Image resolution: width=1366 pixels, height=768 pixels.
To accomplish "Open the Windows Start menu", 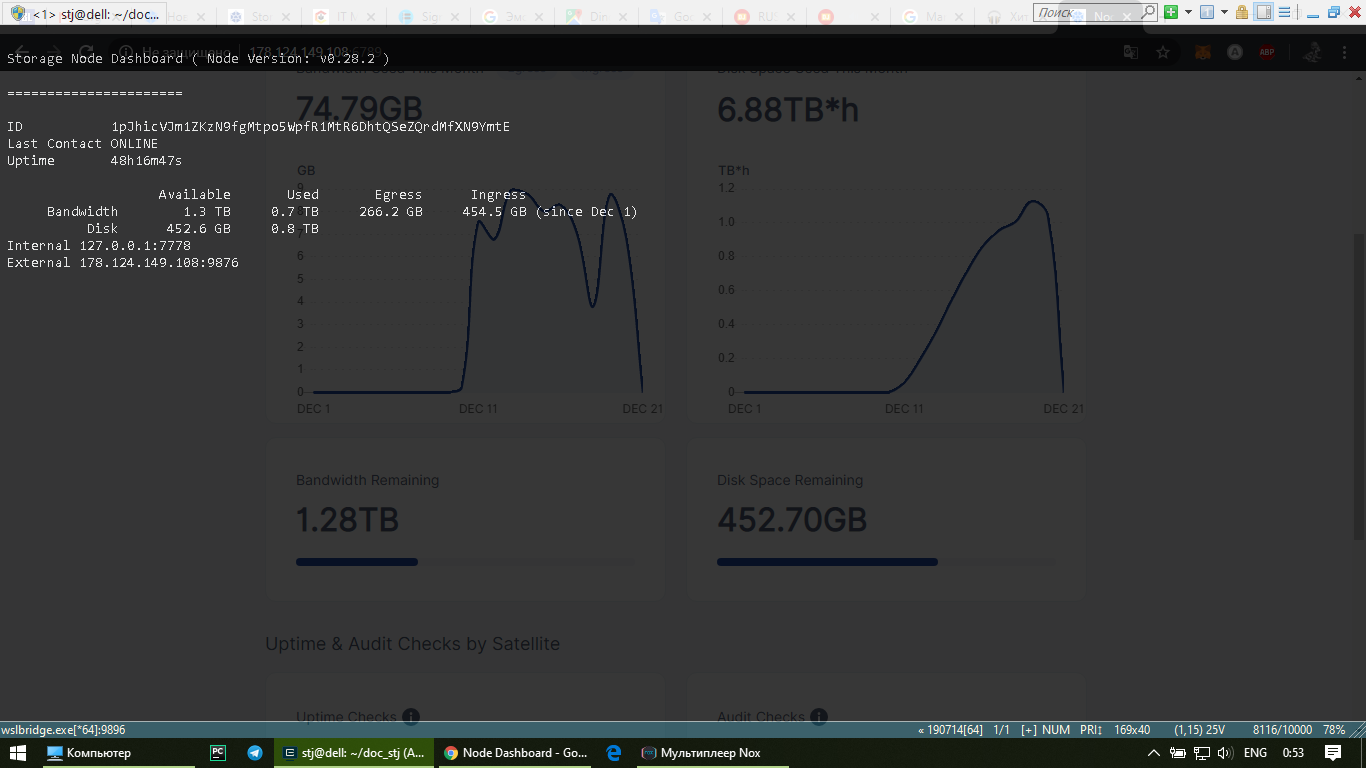I will [x=20, y=753].
